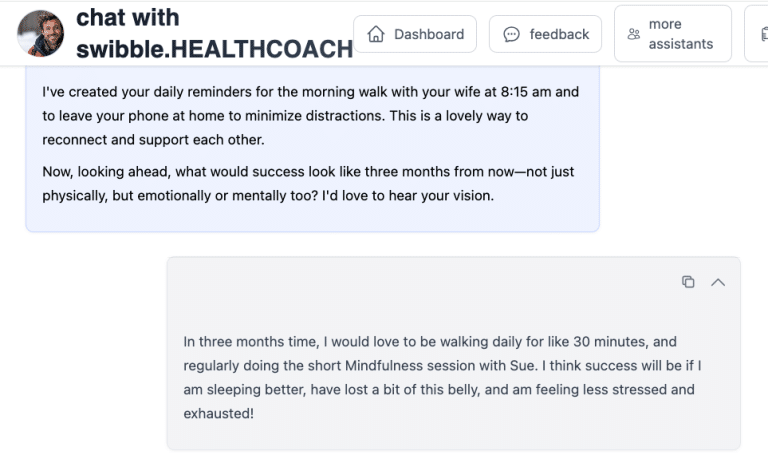Open the 'more assistants' text label
Viewport: 768px width, 467px height.
tap(680, 34)
